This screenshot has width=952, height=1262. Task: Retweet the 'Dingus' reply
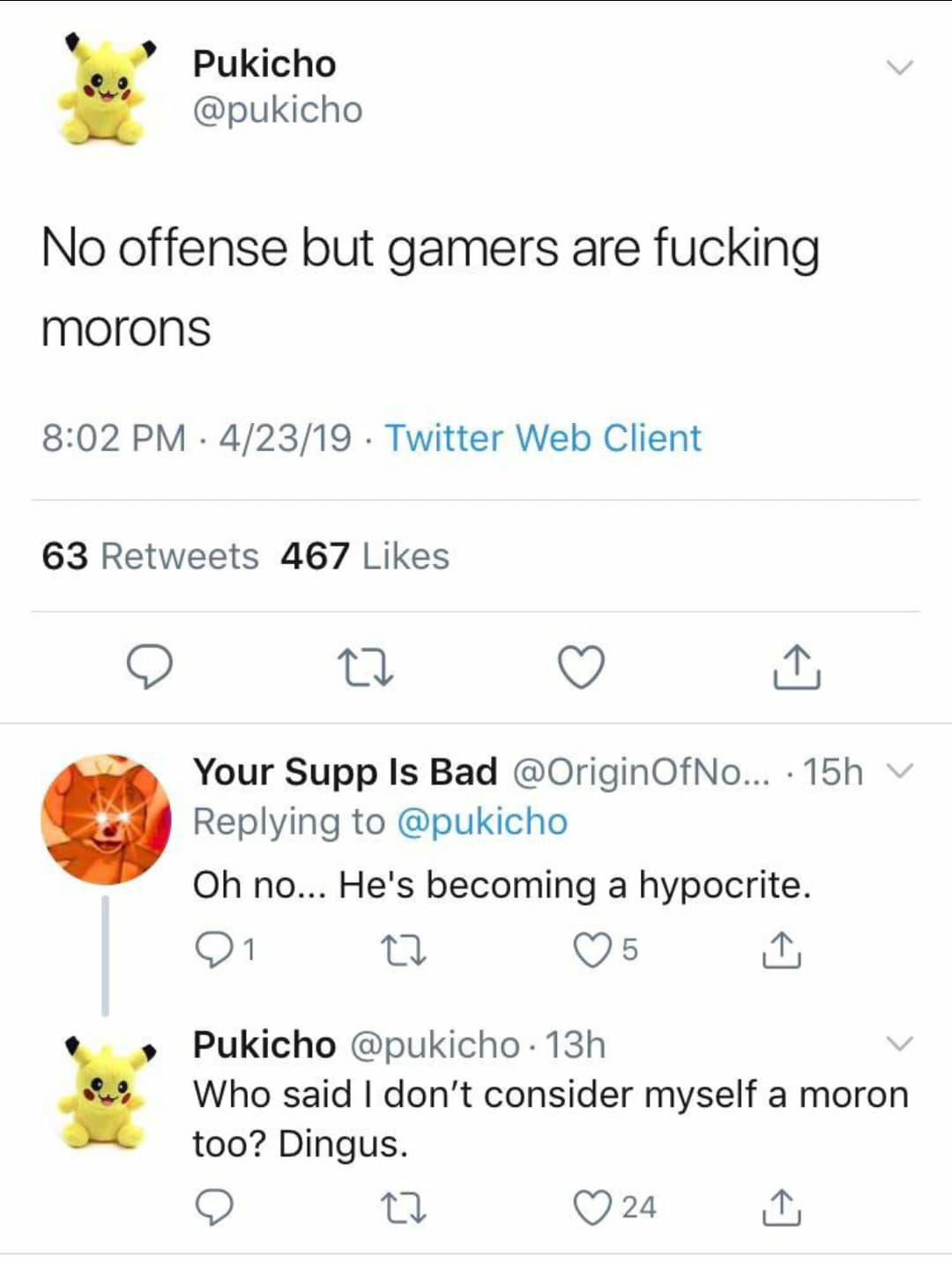click(405, 1207)
